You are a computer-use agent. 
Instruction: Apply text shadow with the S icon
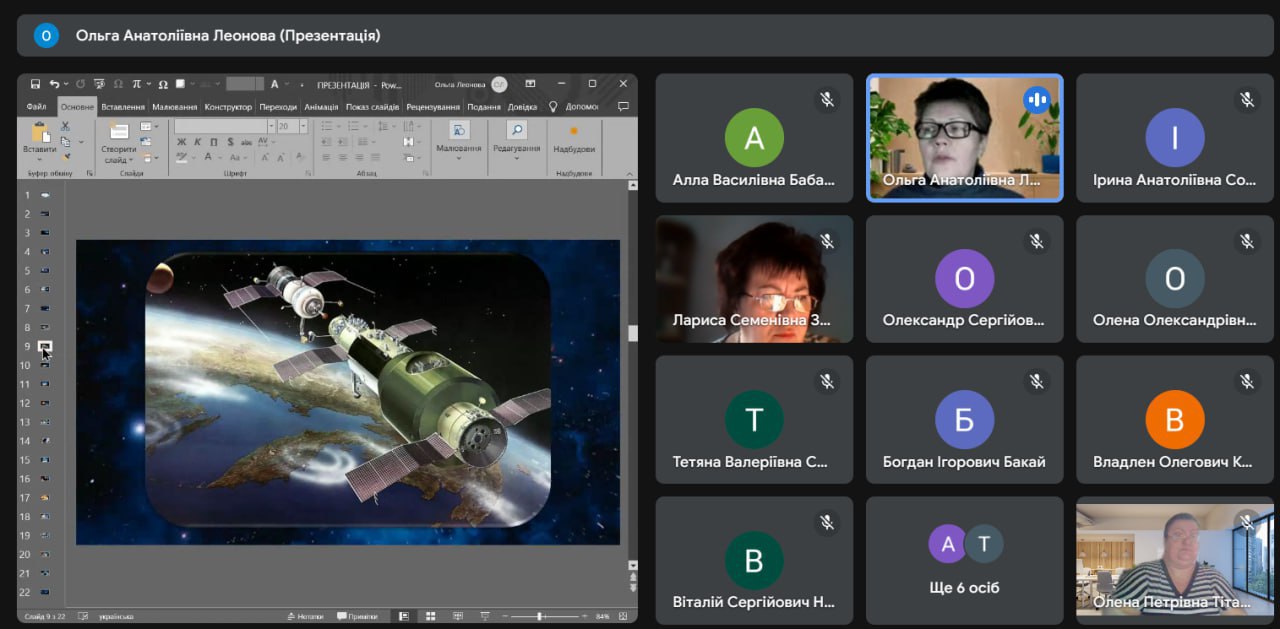click(231, 142)
